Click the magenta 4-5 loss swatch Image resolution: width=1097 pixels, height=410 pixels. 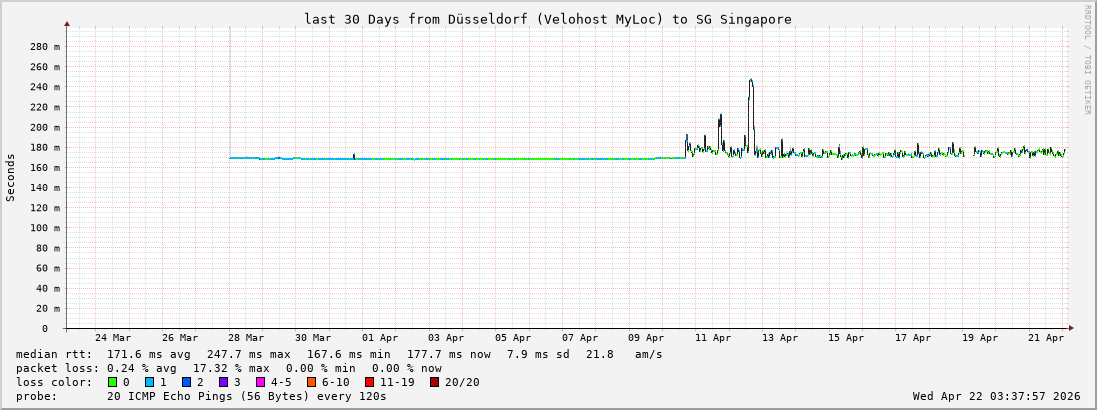tap(260, 382)
